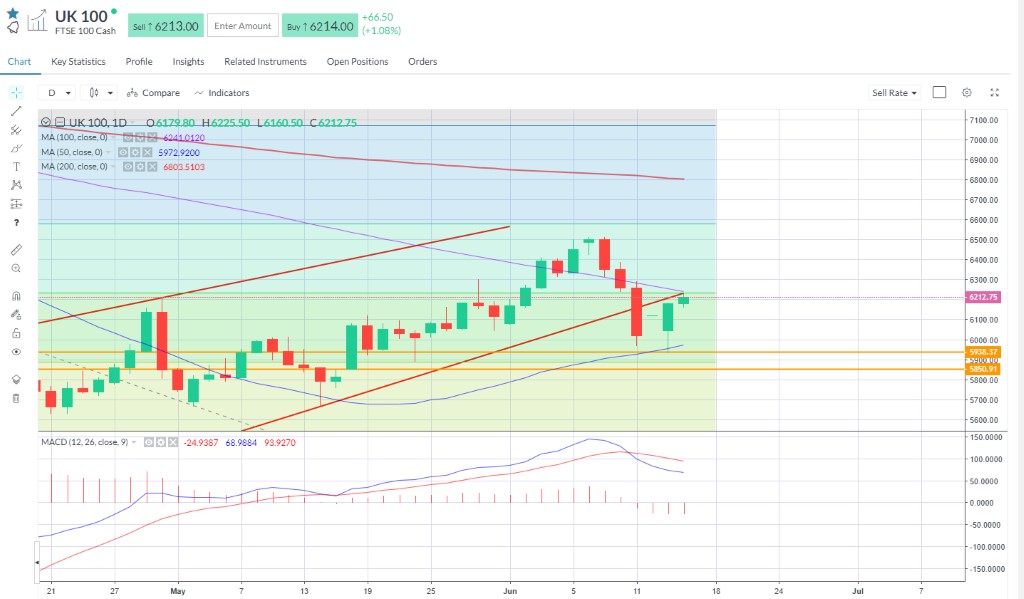Open chart settings gear icon
This screenshot has width=1024, height=599.
click(x=967, y=92)
